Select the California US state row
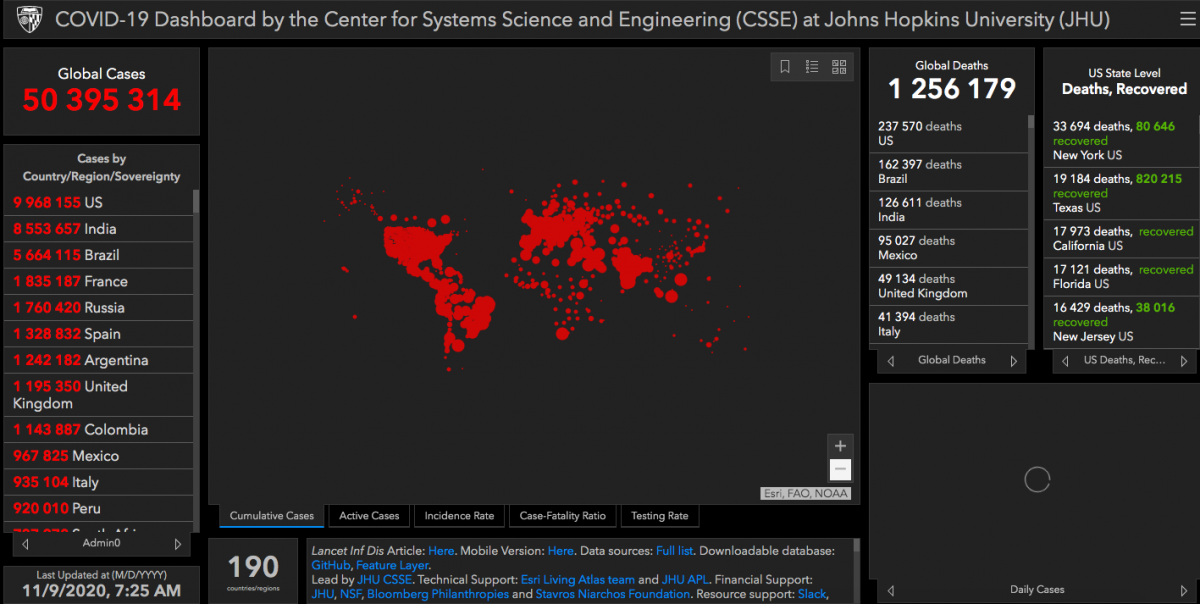 1123,238
